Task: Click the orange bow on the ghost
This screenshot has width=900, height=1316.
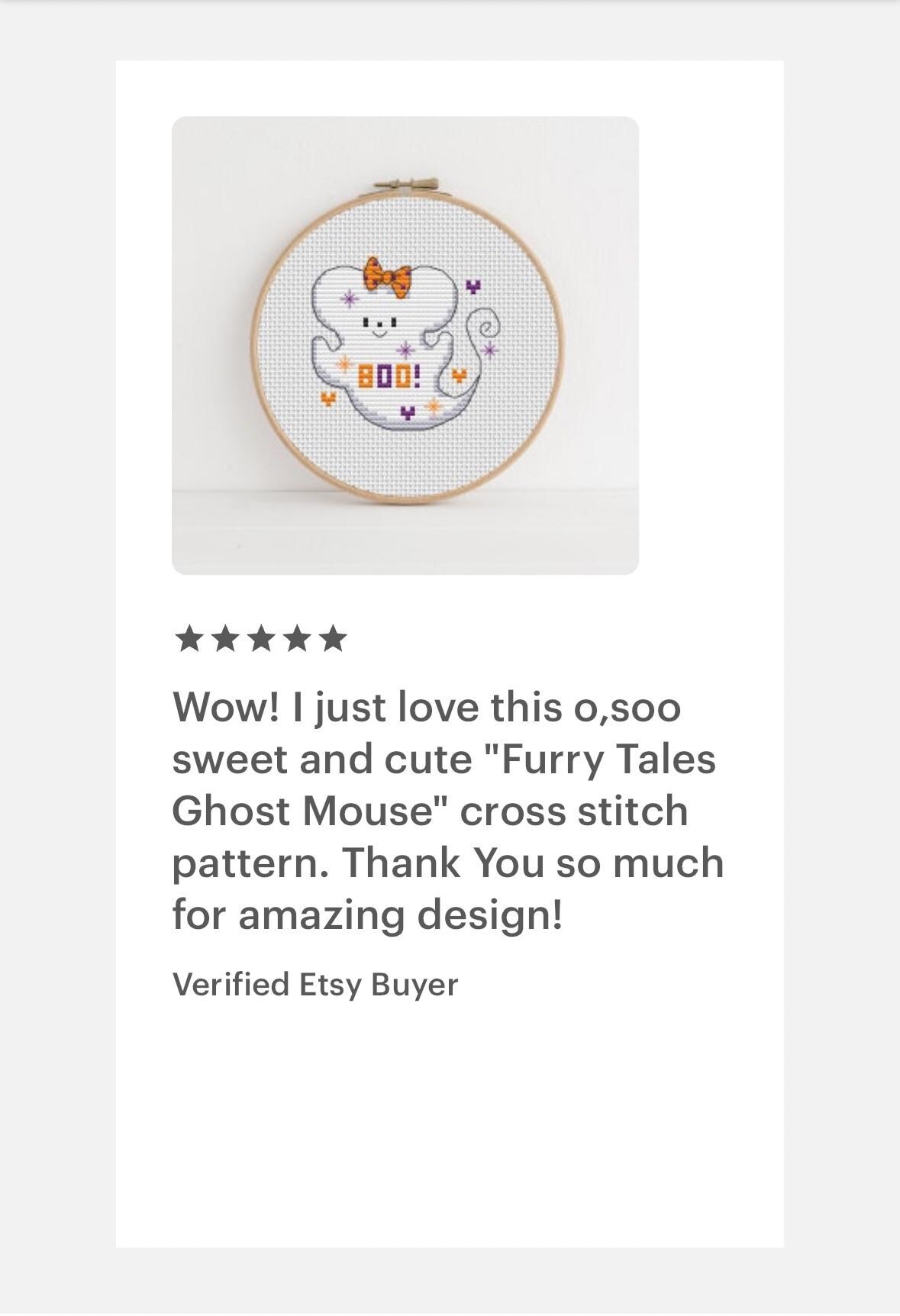Action: point(388,278)
